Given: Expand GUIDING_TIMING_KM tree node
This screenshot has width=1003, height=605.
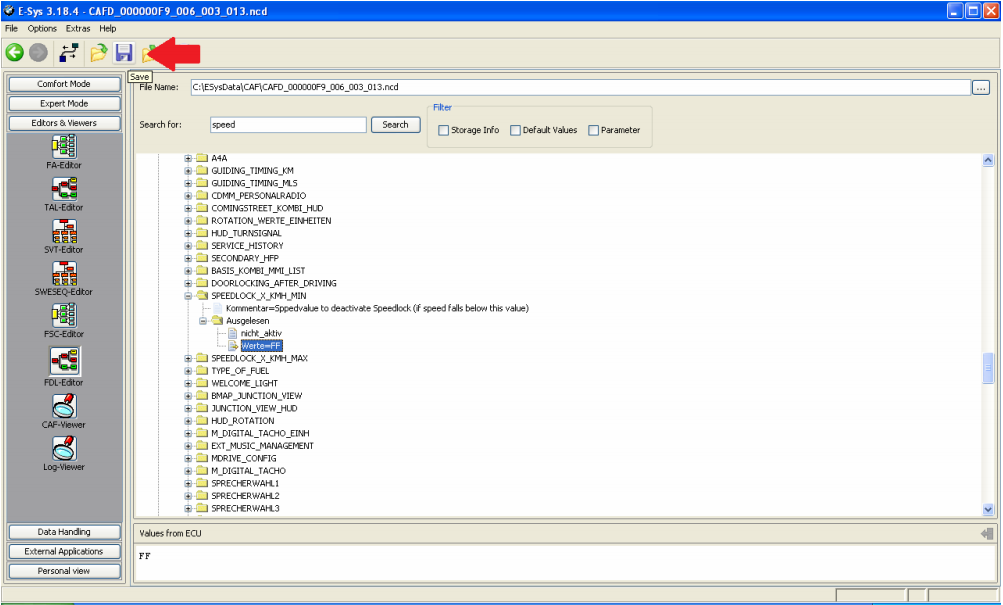Looking at the screenshot, I should 188,171.
